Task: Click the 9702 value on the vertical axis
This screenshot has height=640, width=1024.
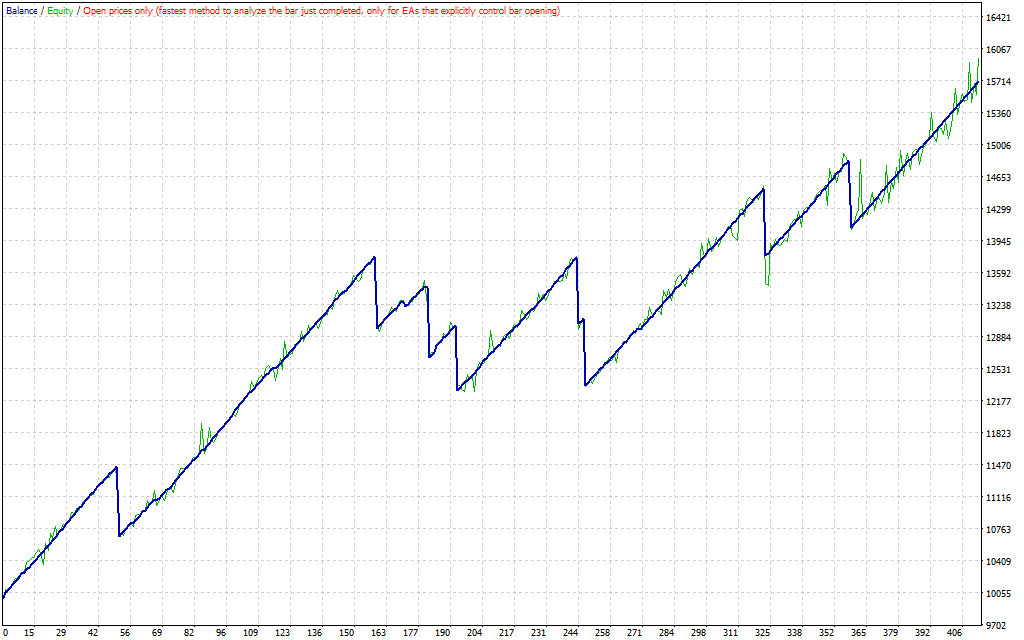Action: coord(998,625)
